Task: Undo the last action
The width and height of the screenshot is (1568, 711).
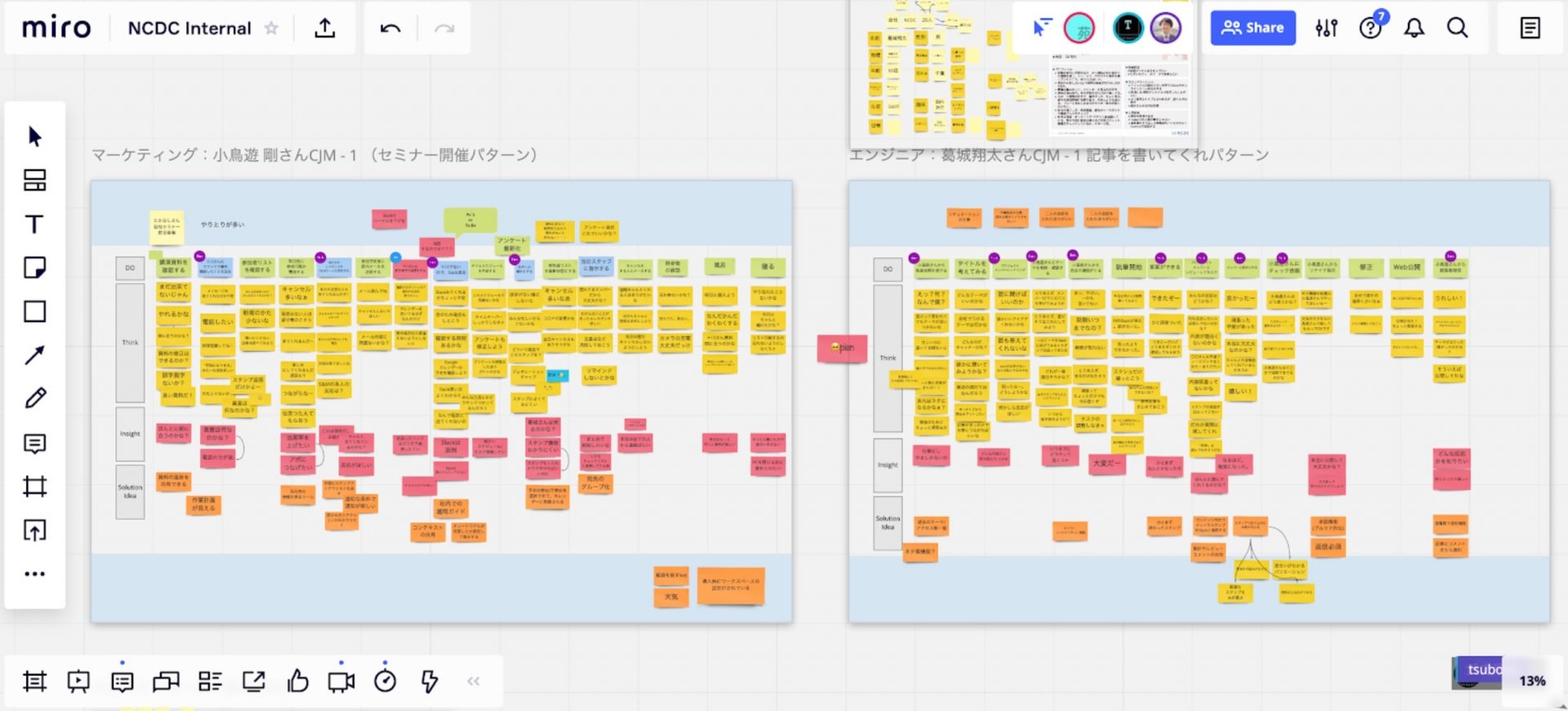Action: click(x=390, y=29)
